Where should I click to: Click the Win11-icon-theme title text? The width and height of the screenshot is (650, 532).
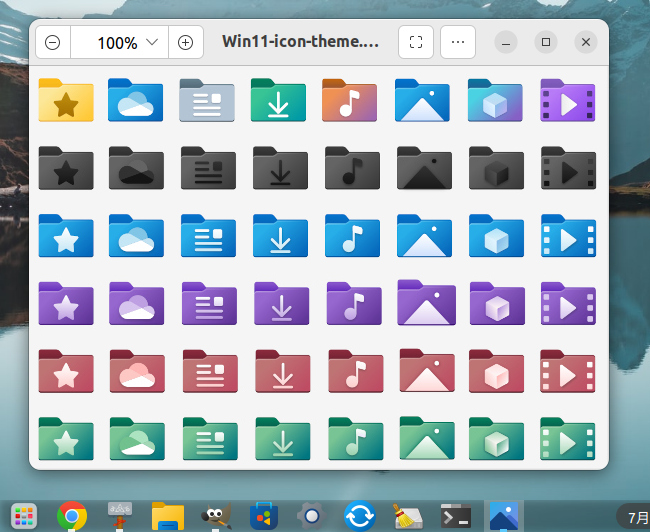coord(300,43)
